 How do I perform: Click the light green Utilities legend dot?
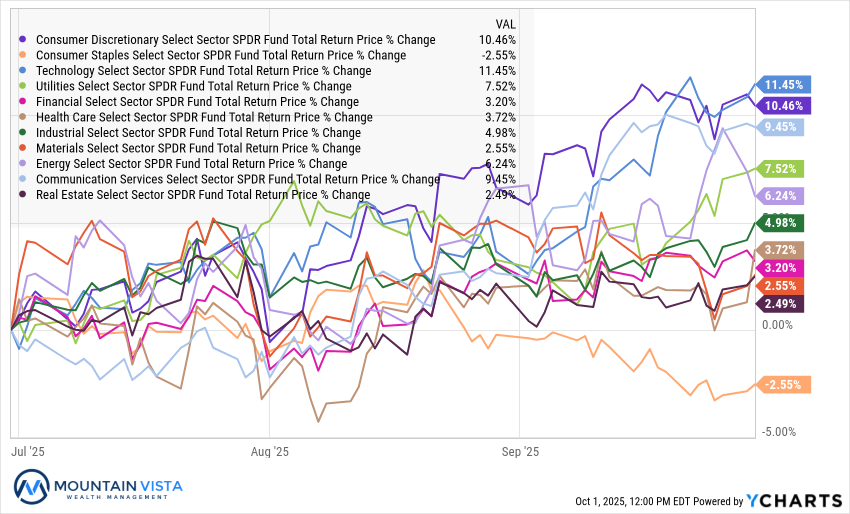tap(24, 86)
